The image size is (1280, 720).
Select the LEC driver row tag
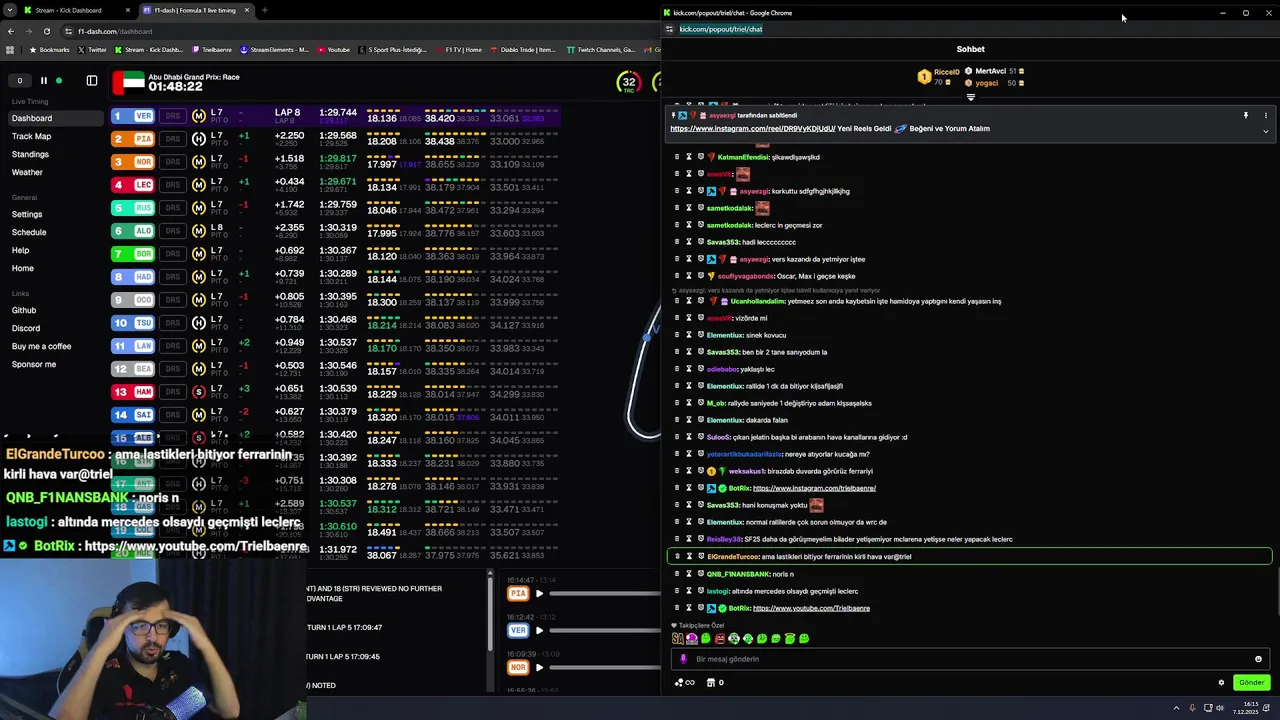133,185
